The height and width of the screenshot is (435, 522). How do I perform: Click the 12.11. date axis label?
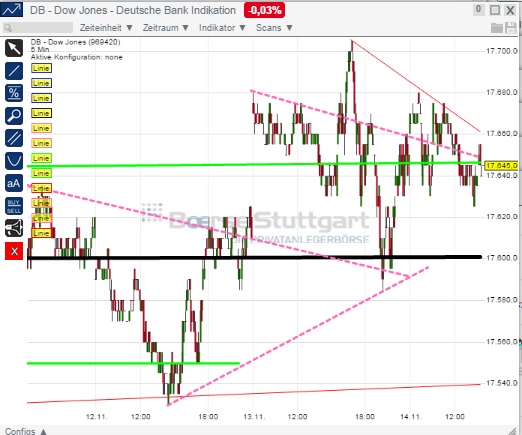click(97, 417)
